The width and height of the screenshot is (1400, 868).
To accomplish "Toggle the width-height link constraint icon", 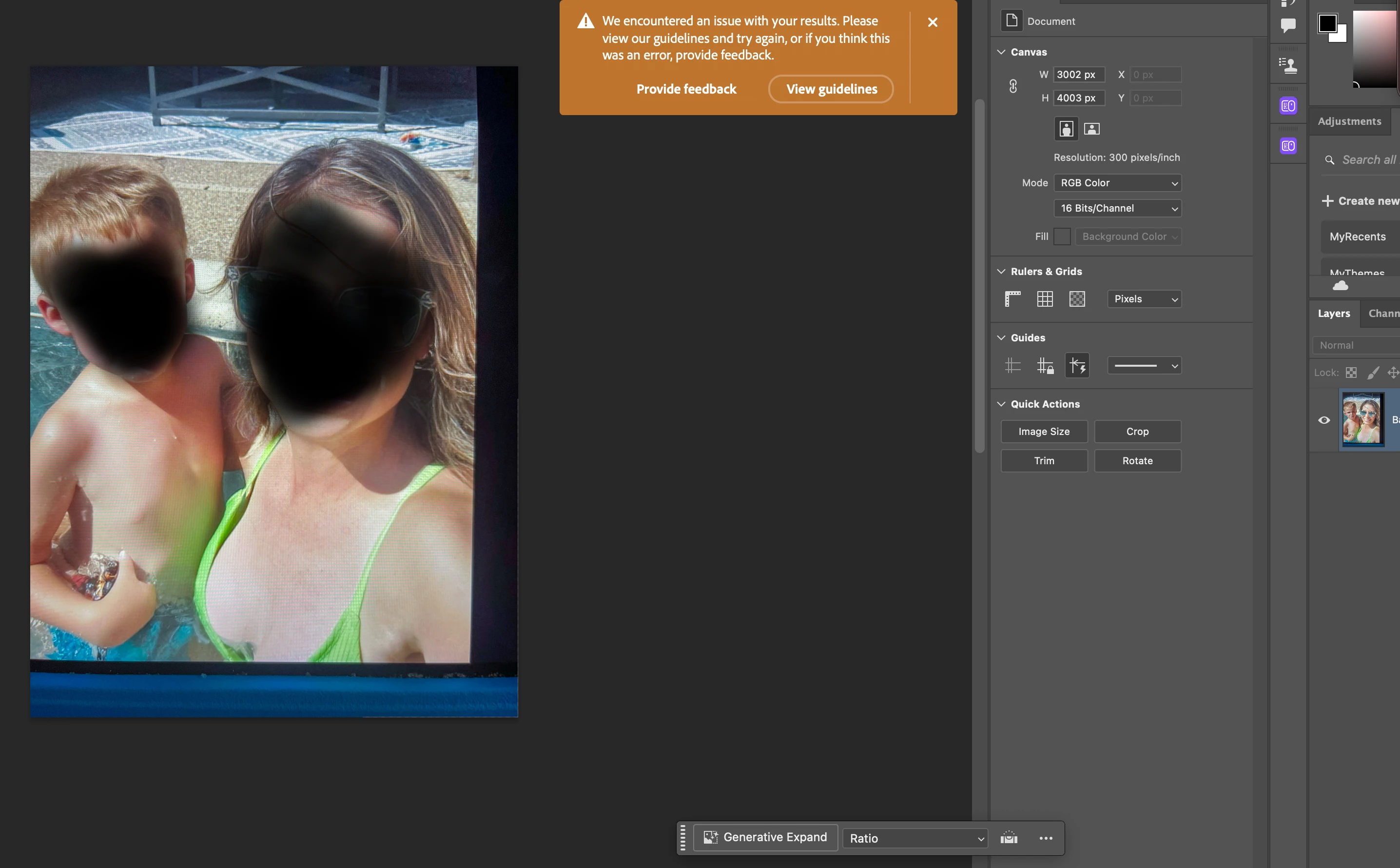I will (1013, 86).
